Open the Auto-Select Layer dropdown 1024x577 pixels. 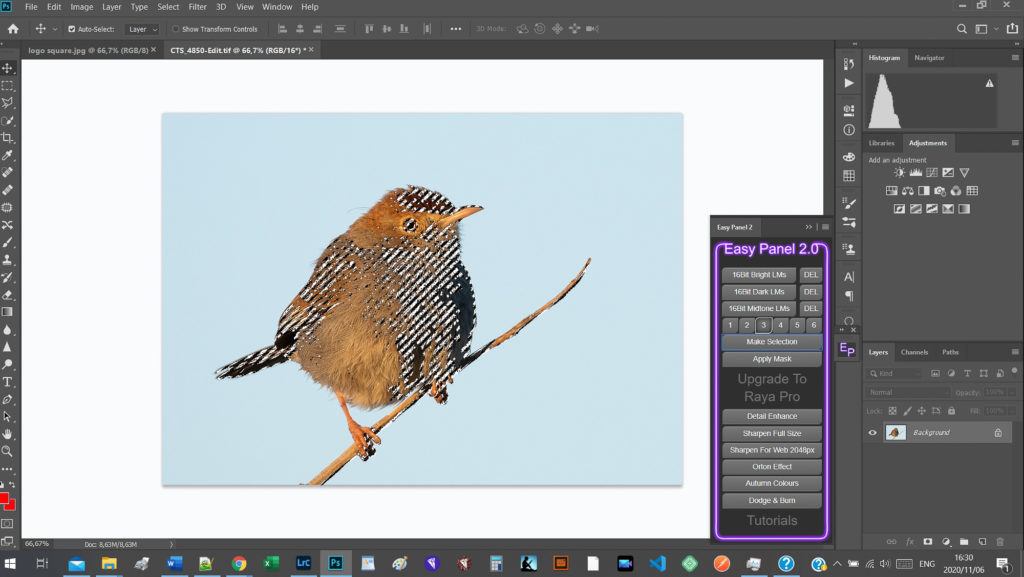tap(142, 29)
